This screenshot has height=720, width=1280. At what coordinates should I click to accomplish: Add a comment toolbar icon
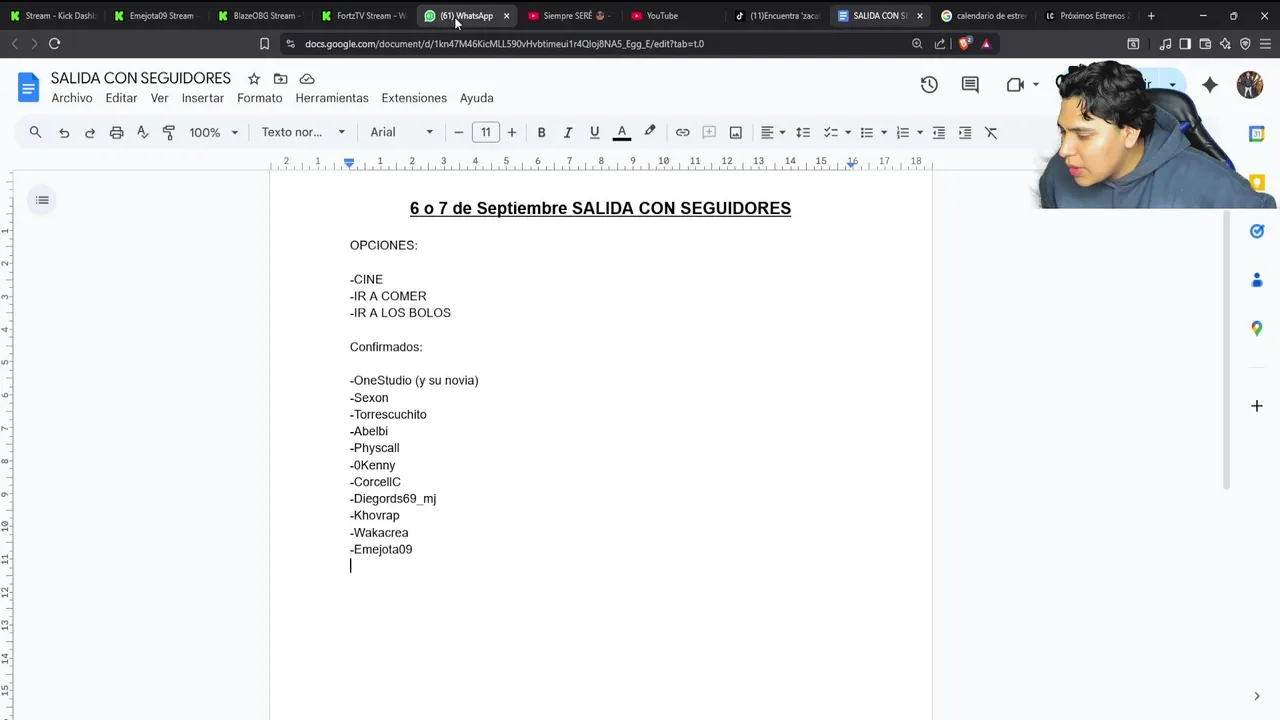click(709, 132)
